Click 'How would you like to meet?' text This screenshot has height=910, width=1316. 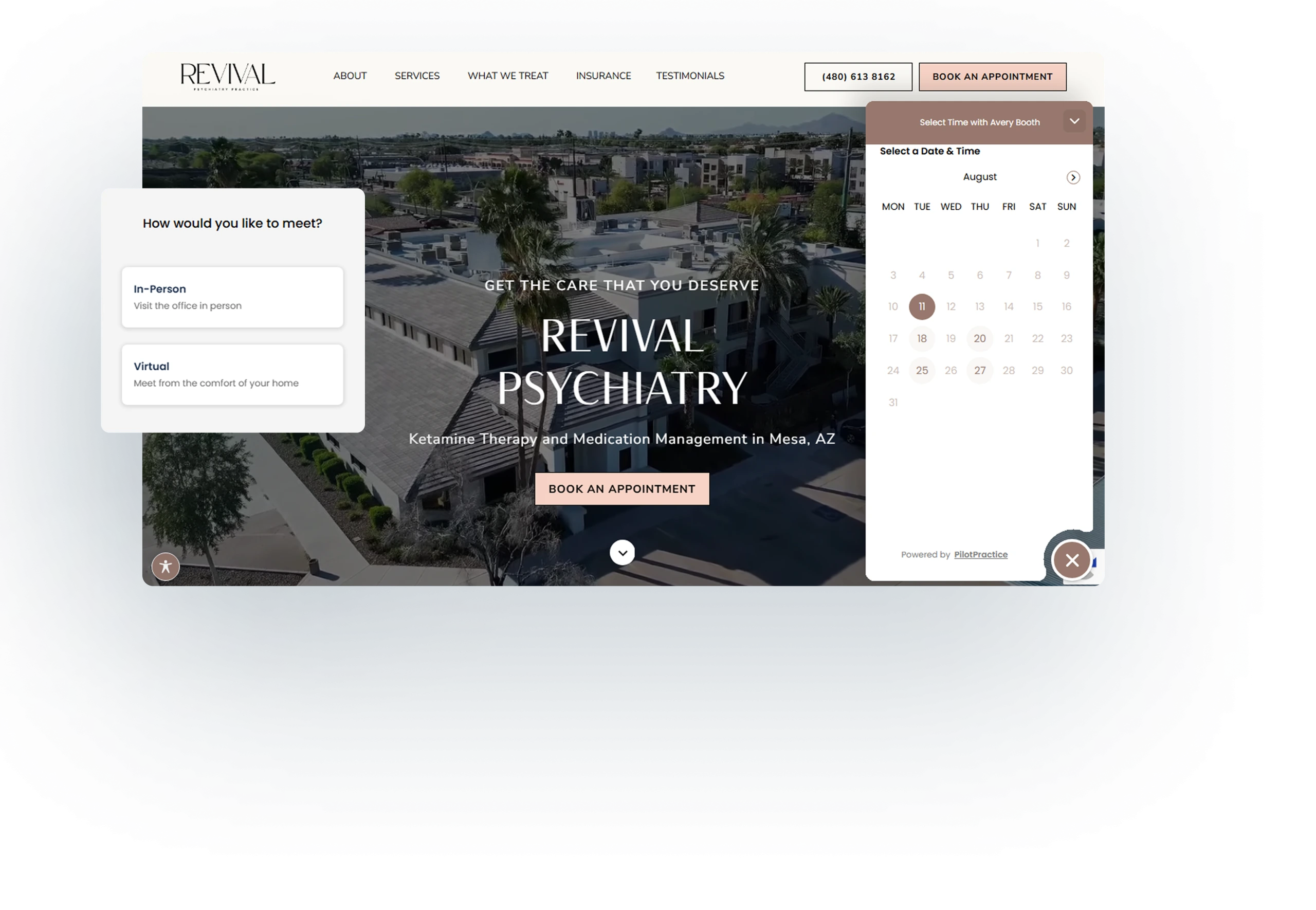232,224
